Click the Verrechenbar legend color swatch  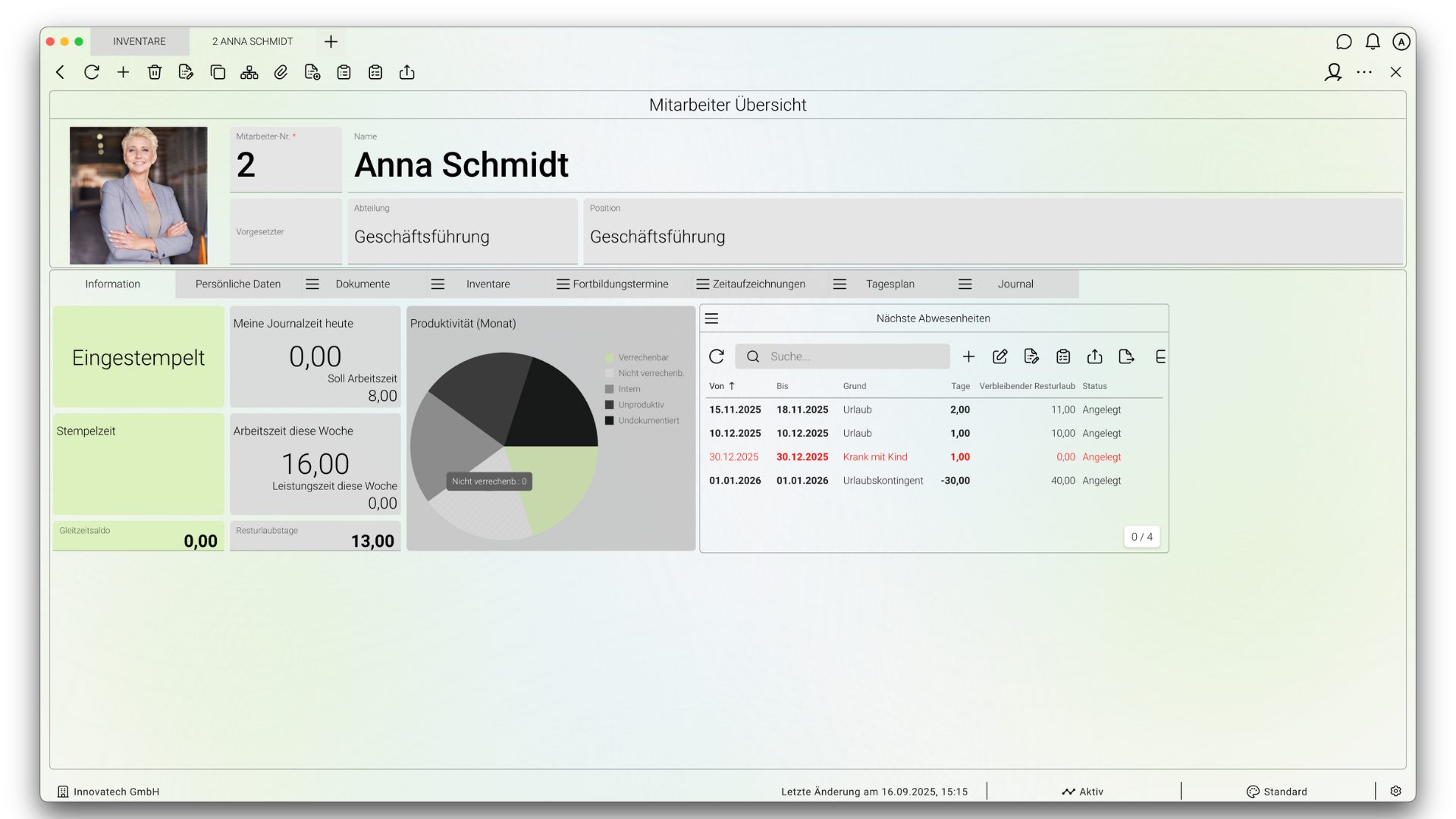[609, 357]
